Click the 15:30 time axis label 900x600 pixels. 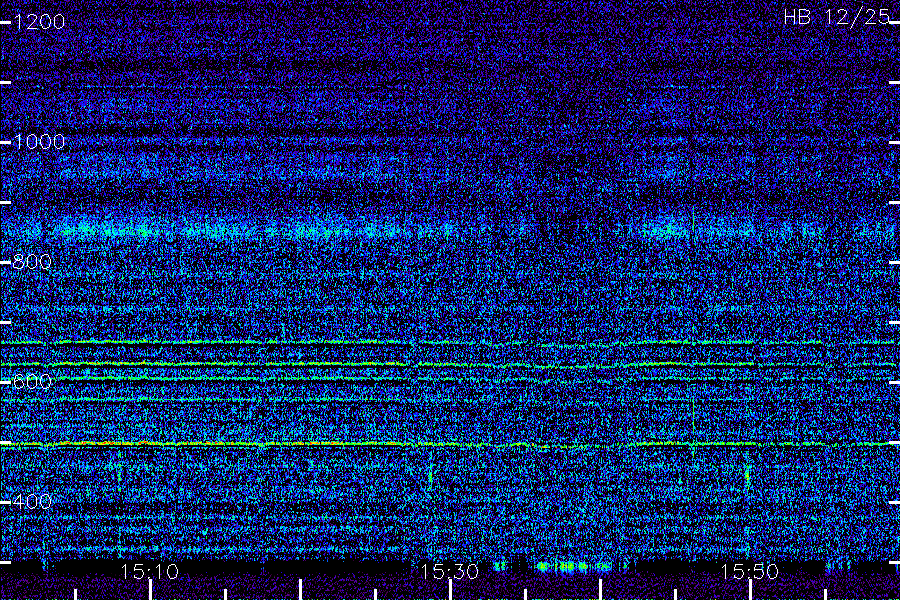click(x=449, y=572)
